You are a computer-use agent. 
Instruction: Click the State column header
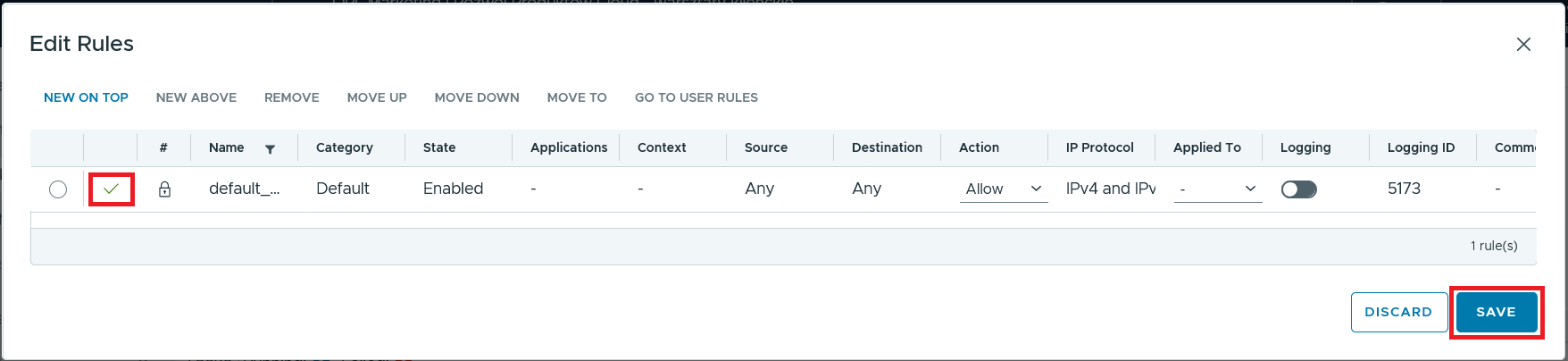[439, 147]
